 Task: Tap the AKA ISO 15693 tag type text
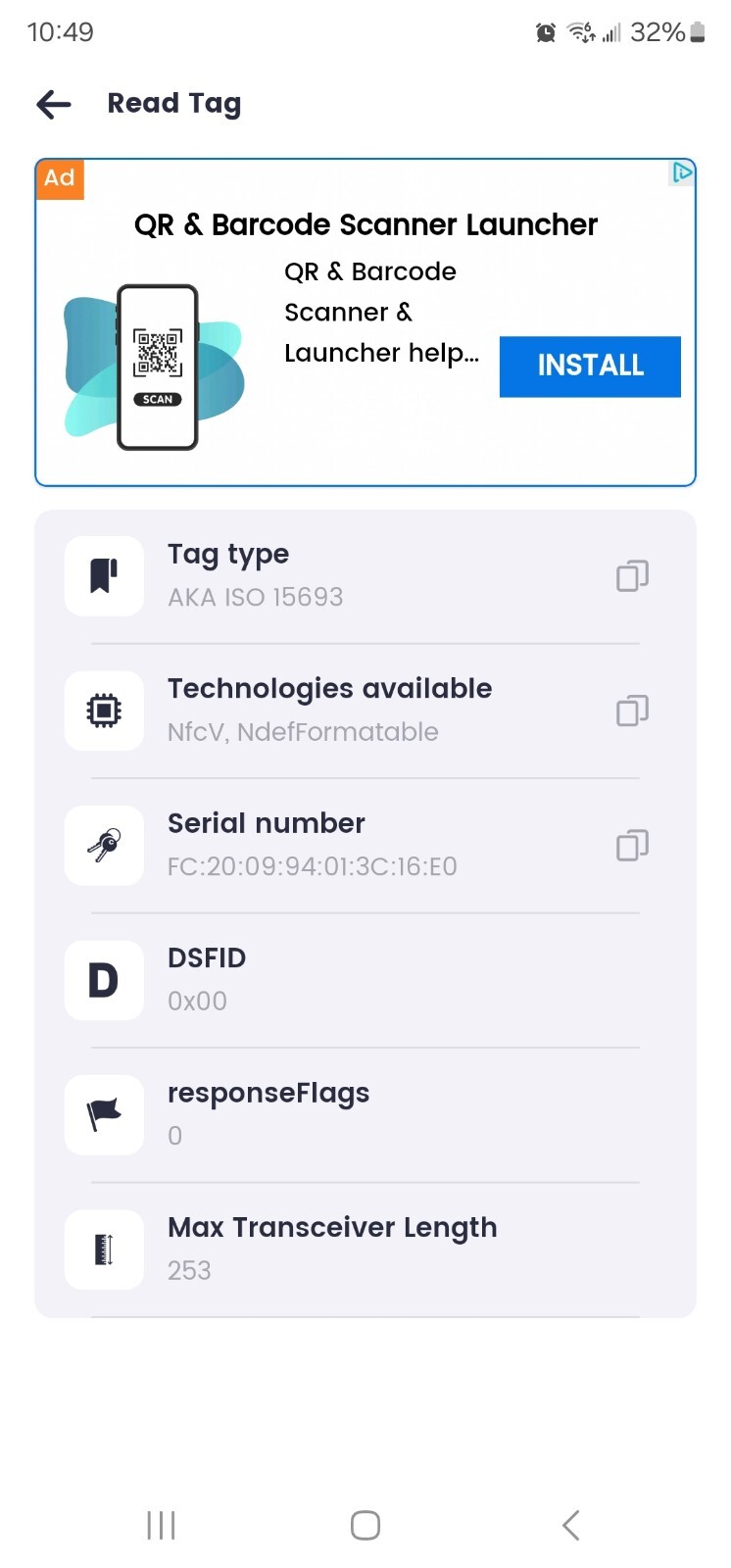pos(255,597)
